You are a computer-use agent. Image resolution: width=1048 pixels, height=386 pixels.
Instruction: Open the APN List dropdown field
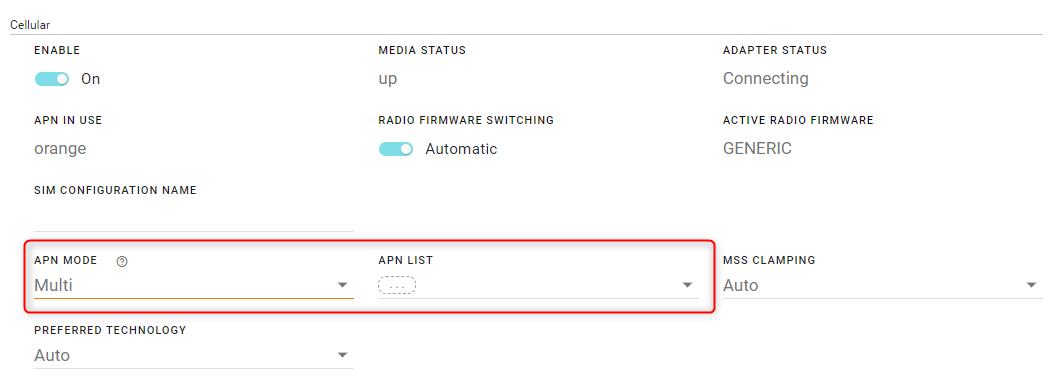tap(538, 285)
